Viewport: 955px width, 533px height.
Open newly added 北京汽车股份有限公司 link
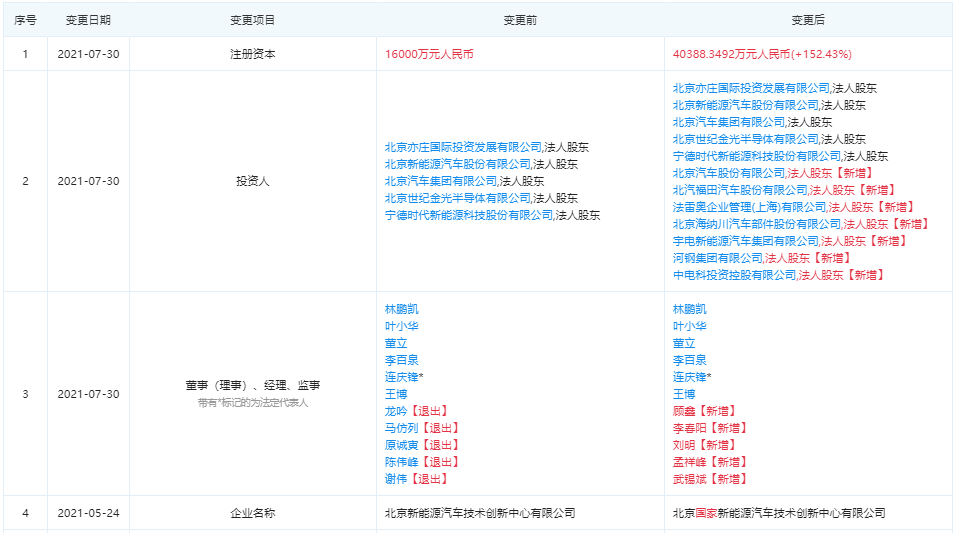click(728, 173)
